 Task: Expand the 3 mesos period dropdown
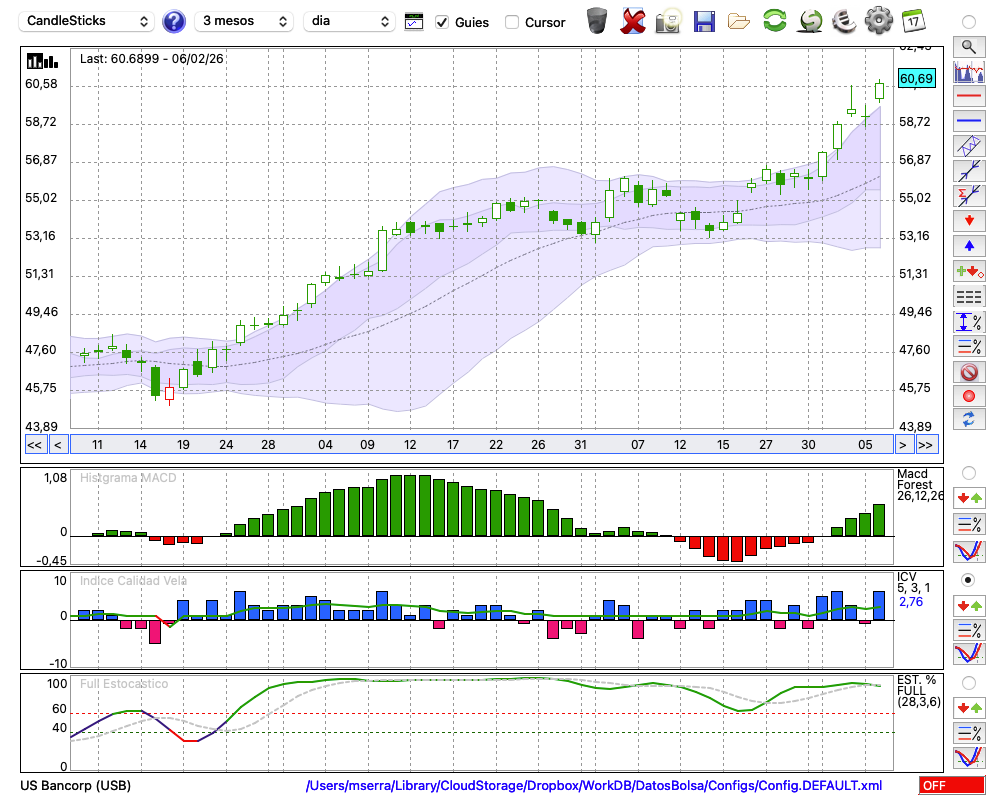[x=244, y=21]
